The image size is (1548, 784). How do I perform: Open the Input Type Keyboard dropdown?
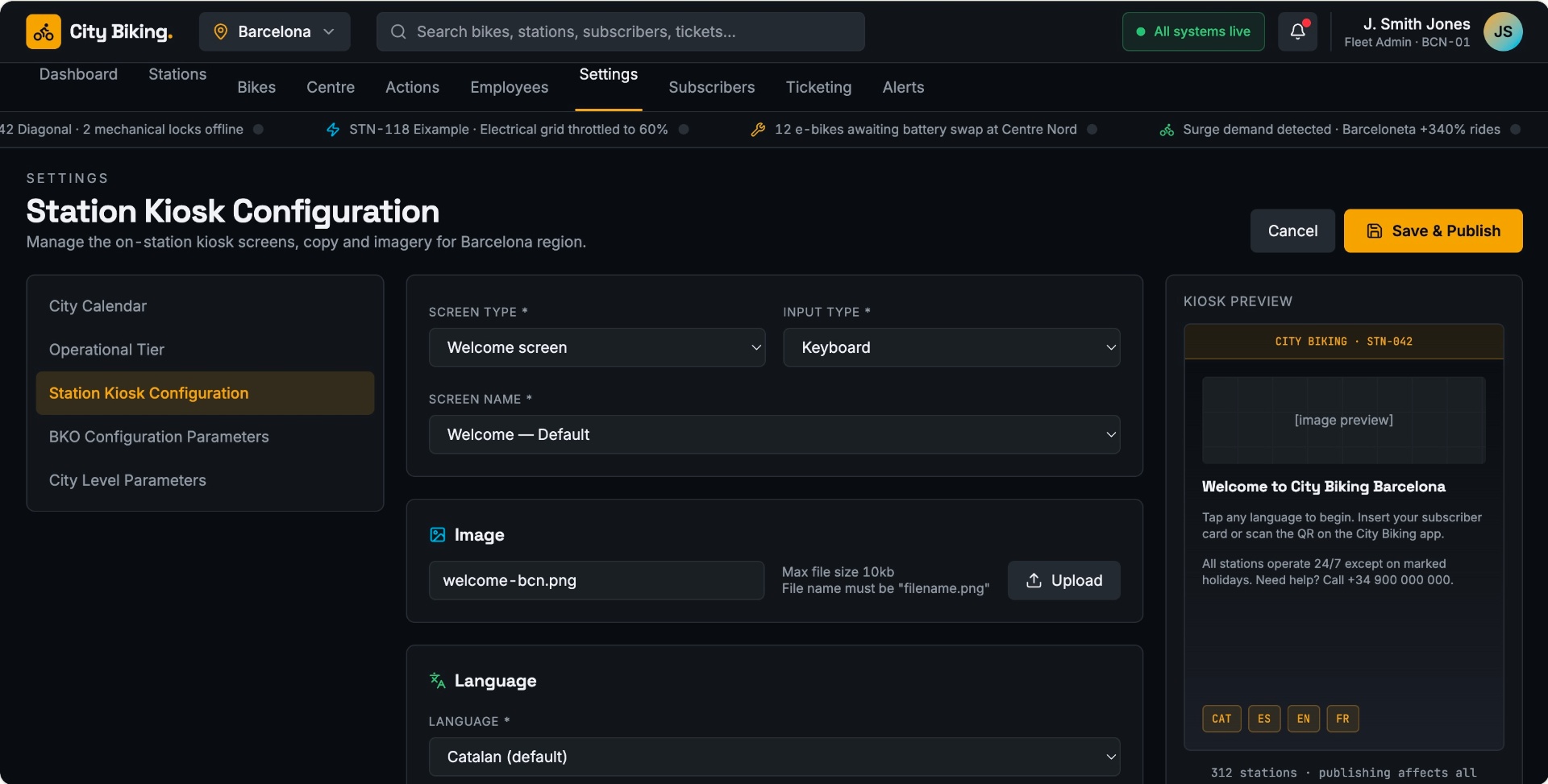point(951,347)
